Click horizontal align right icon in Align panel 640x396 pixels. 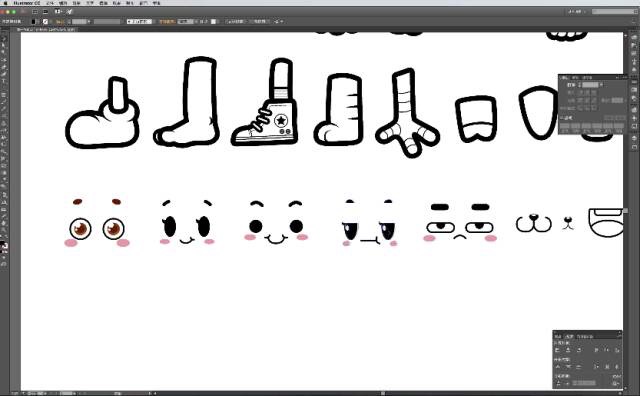pyautogui.click(x=579, y=350)
